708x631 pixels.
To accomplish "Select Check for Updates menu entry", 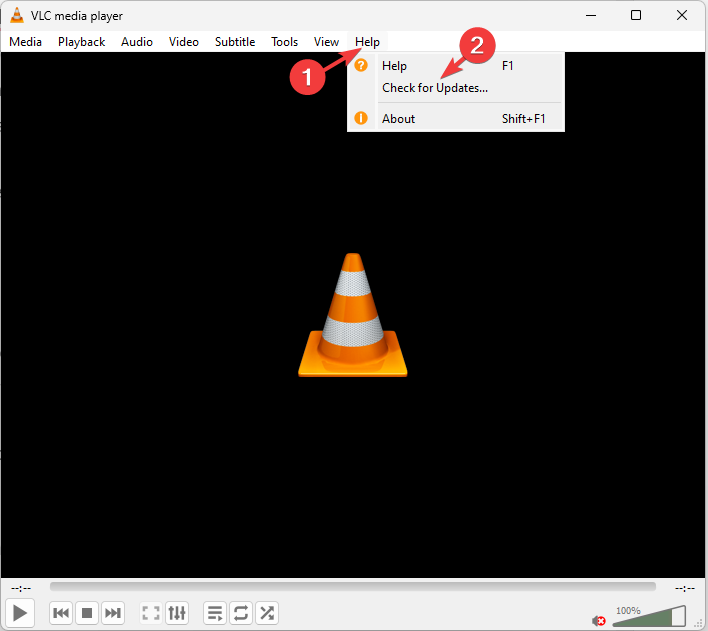I will (435, 88).
